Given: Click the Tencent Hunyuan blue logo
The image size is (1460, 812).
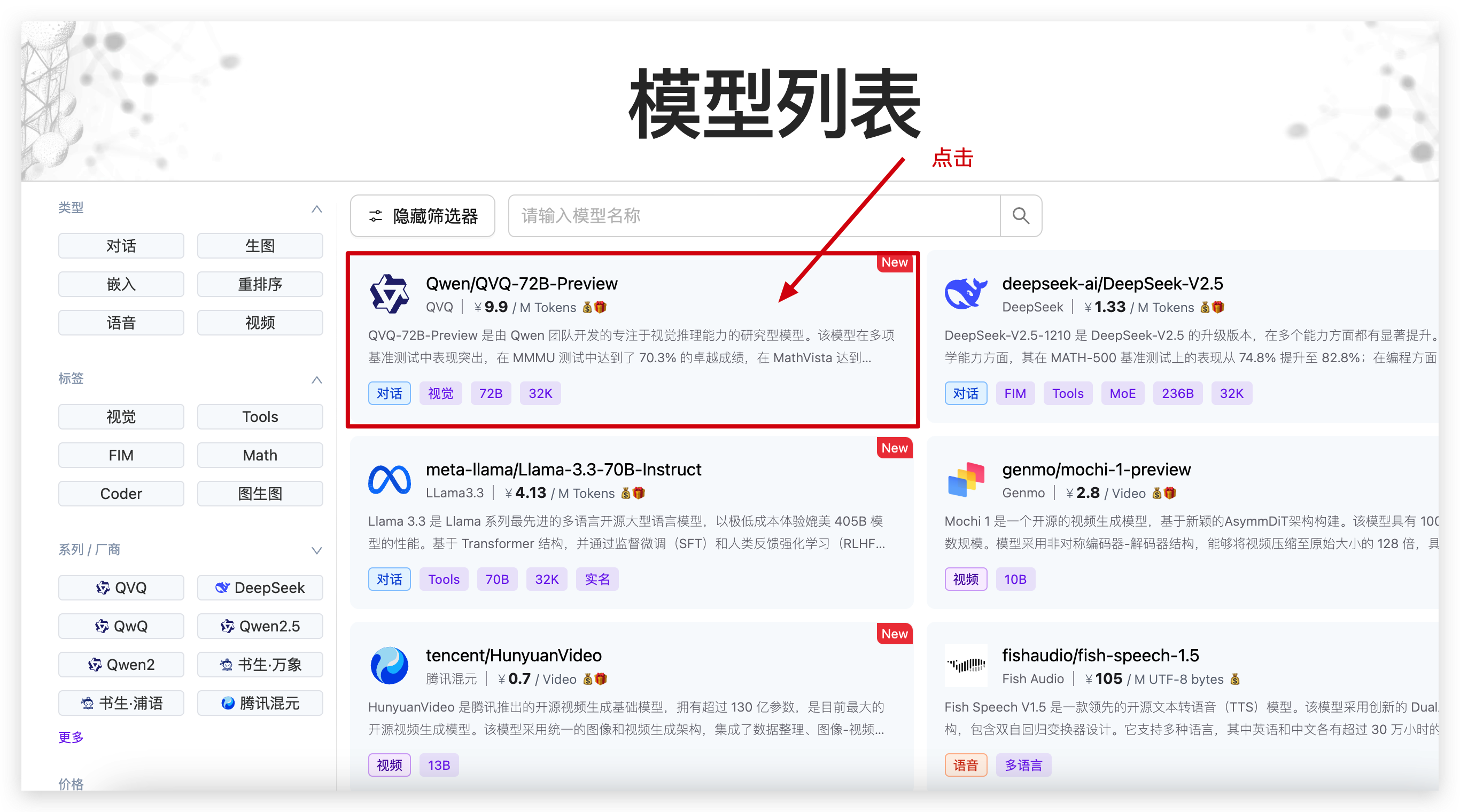Looking at the screenshot, I should 390,666.
